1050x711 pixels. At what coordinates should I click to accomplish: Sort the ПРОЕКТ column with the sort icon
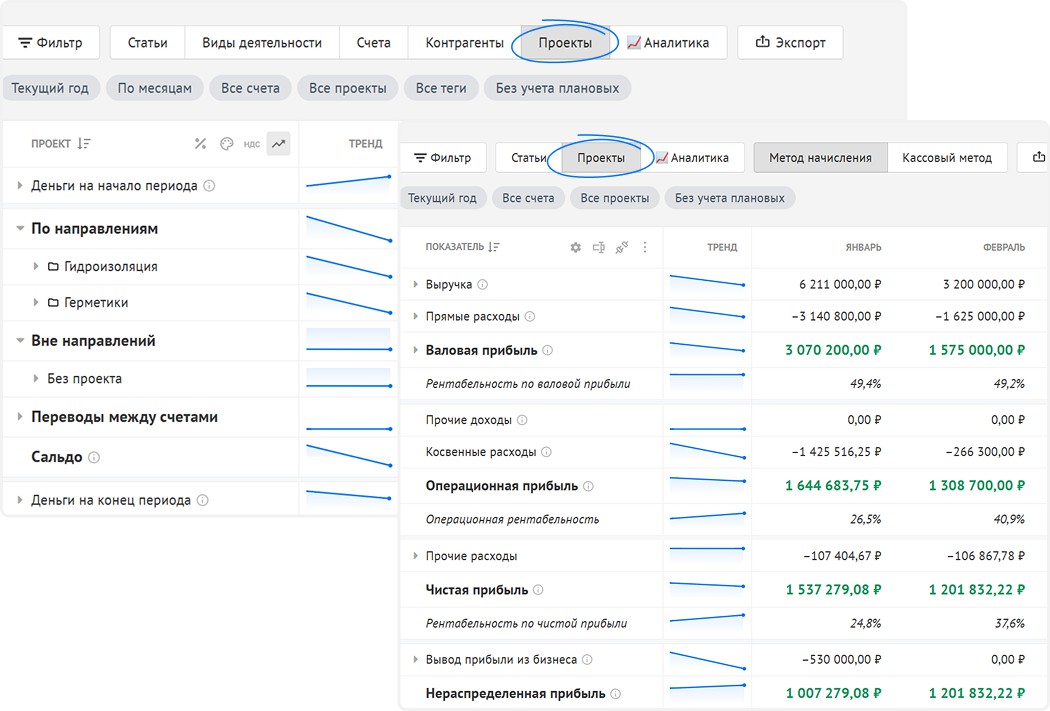(x=84, y=143)
